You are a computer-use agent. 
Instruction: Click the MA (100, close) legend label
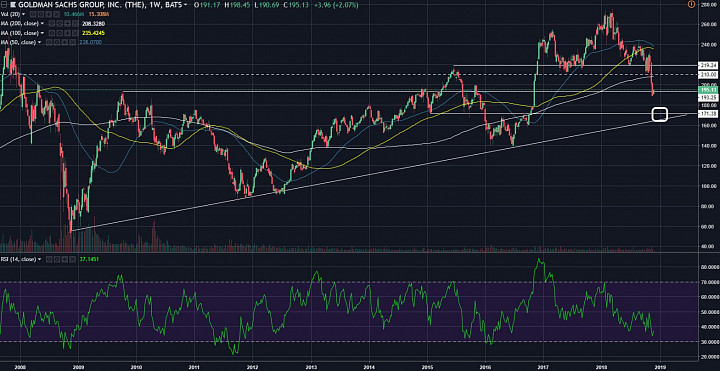pos(19,33)
